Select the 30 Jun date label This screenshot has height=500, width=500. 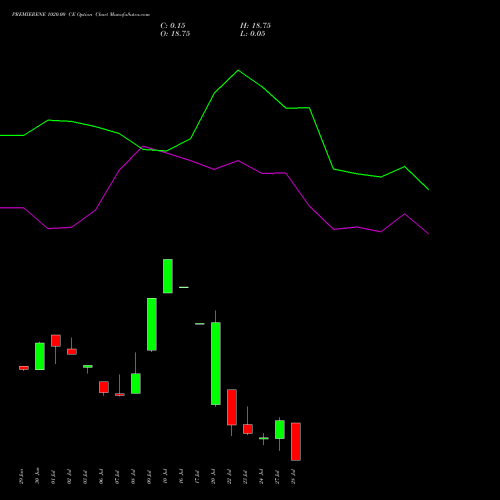(x=37, y=476)
